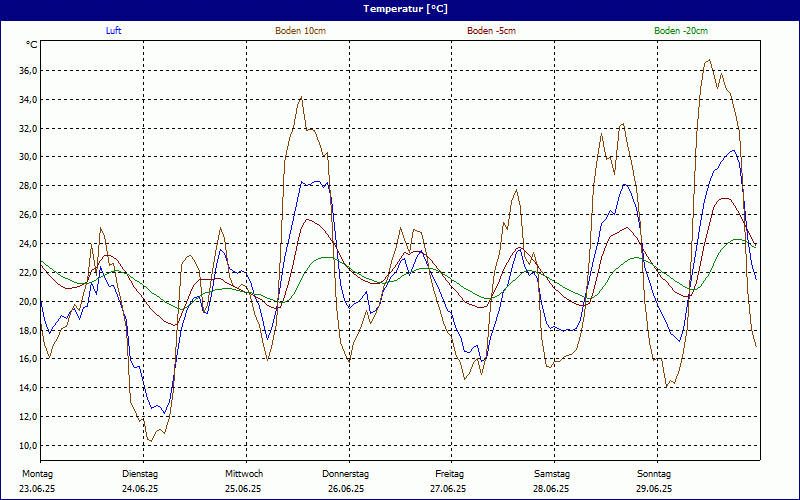Click the '26.06.25' date label
The image size is (800, 500).
point(346,489)
